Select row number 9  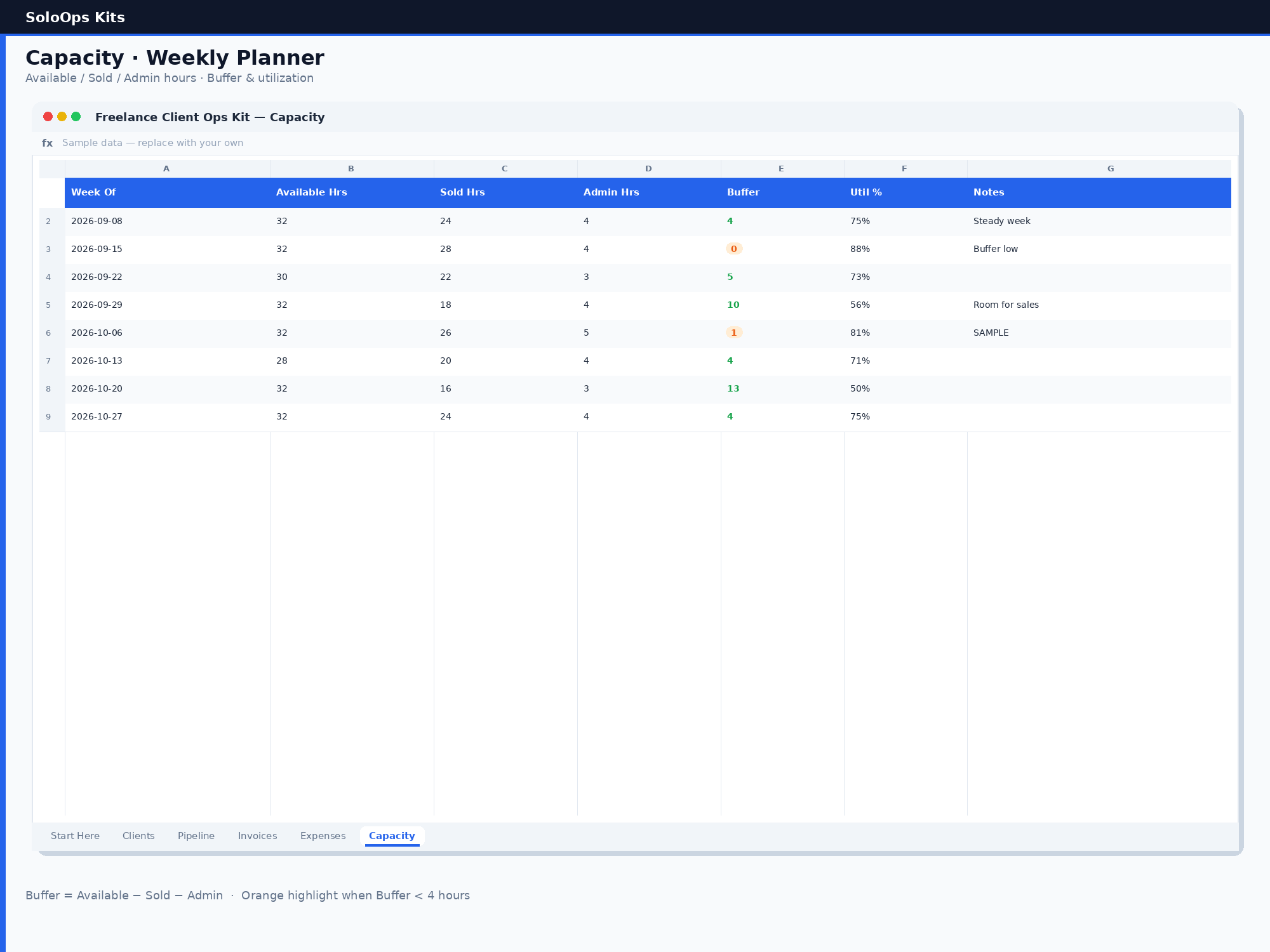point(51,417)
